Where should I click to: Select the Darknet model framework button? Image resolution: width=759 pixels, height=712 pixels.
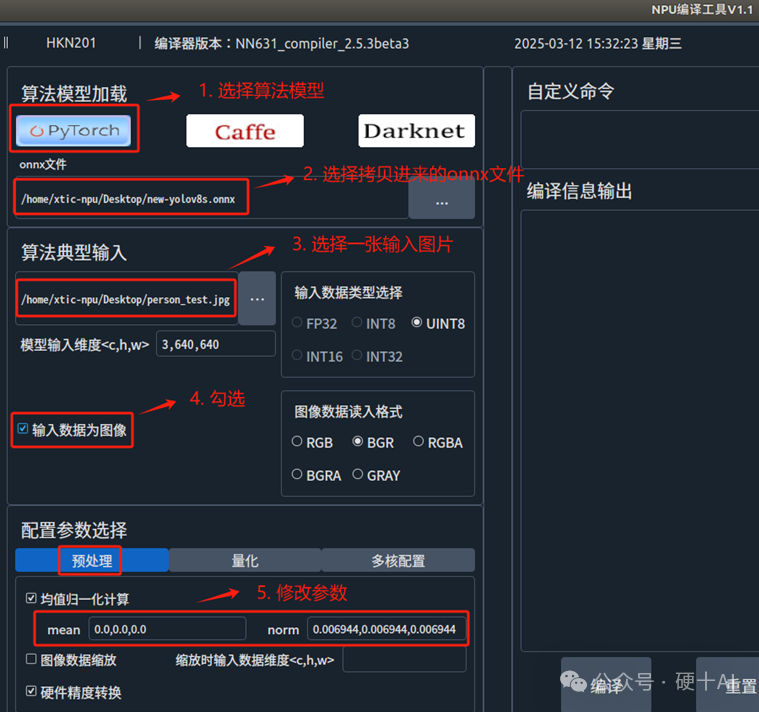click(x=416, y=131)
